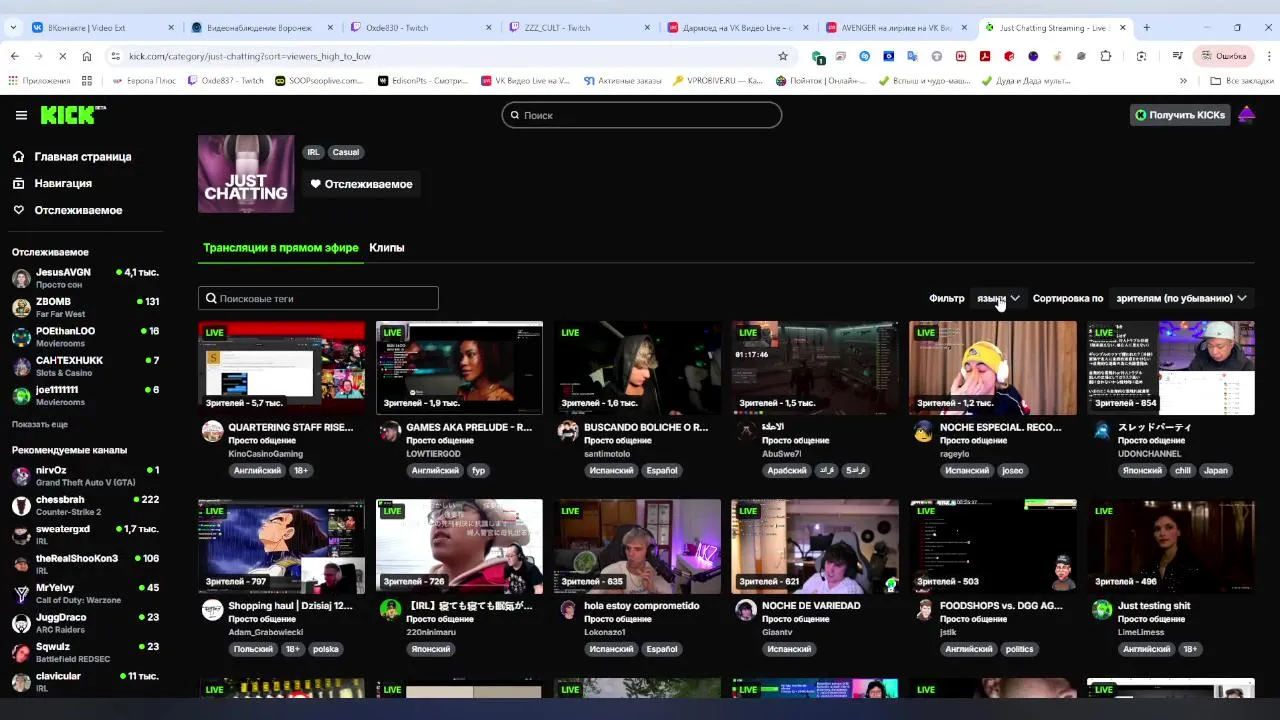The height and width of the screenshot is (720, 1280).
Task: Click the browser back arrow
Action: [15, 56]
